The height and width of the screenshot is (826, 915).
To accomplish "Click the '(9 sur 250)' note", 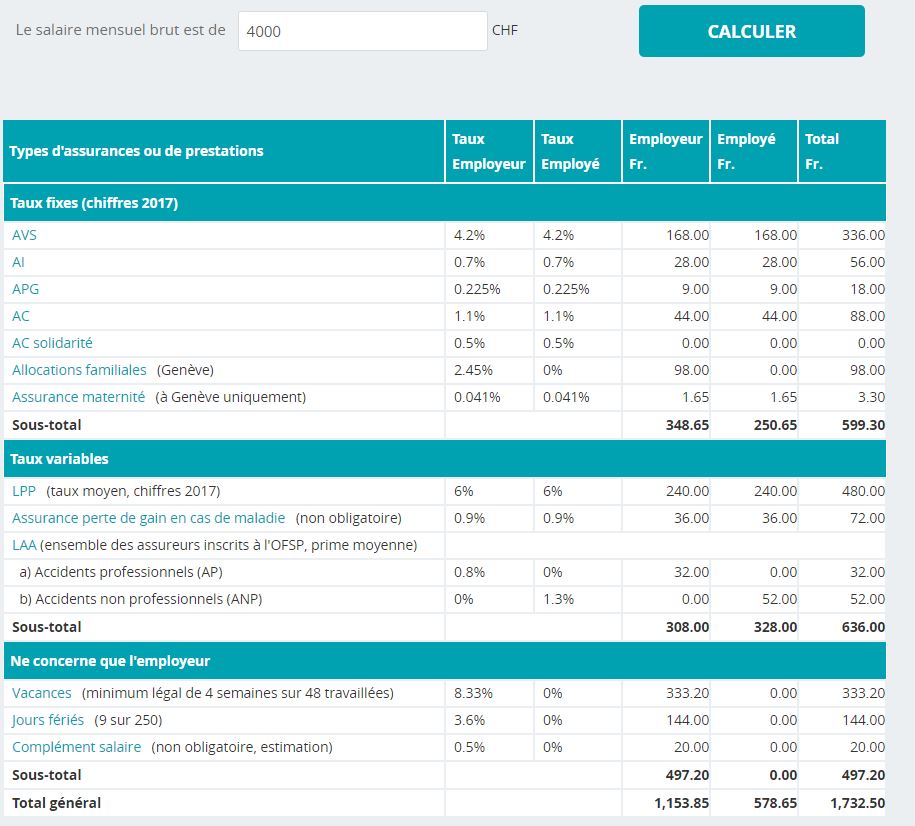I will [128, 720].
